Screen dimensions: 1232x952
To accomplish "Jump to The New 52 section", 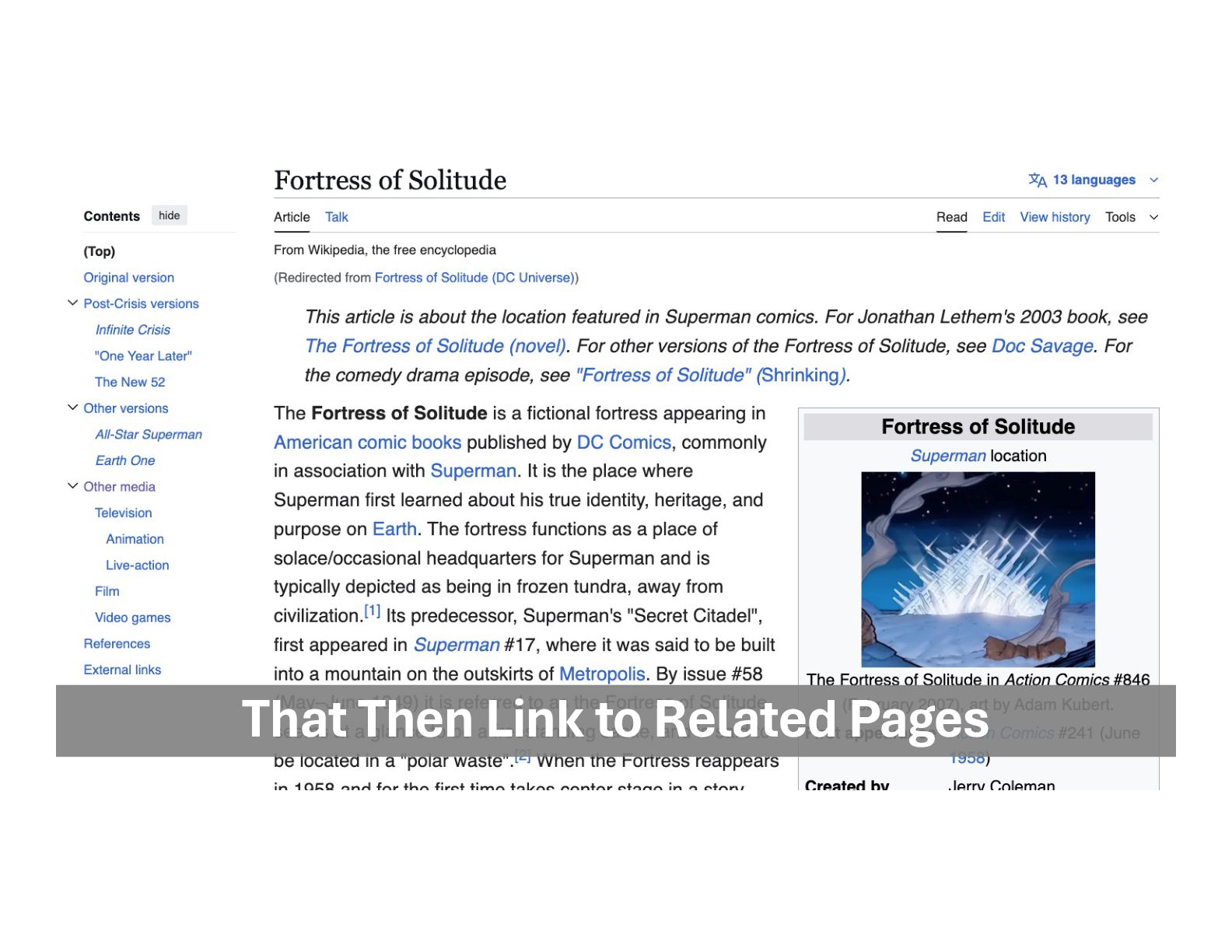I will coord(130,382).
